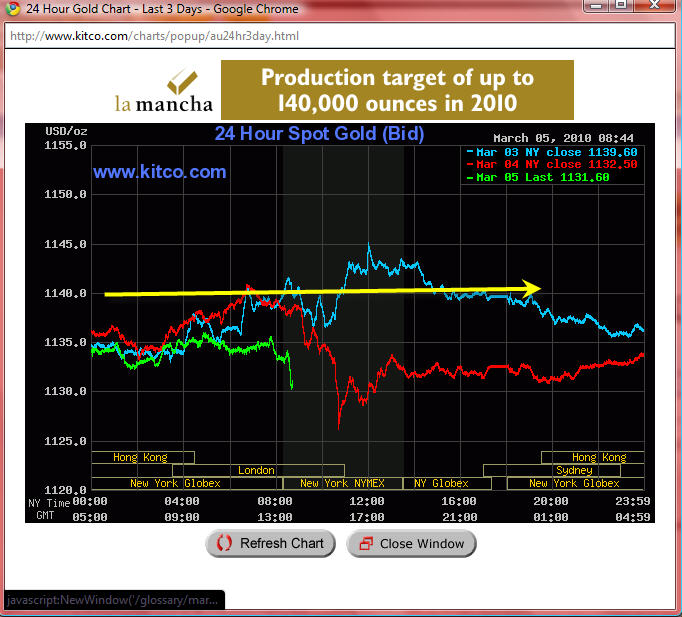682x617 pixels.
Task: Click the 24 Hour Spot Gold (Bid) title
Action: point(319,133)
